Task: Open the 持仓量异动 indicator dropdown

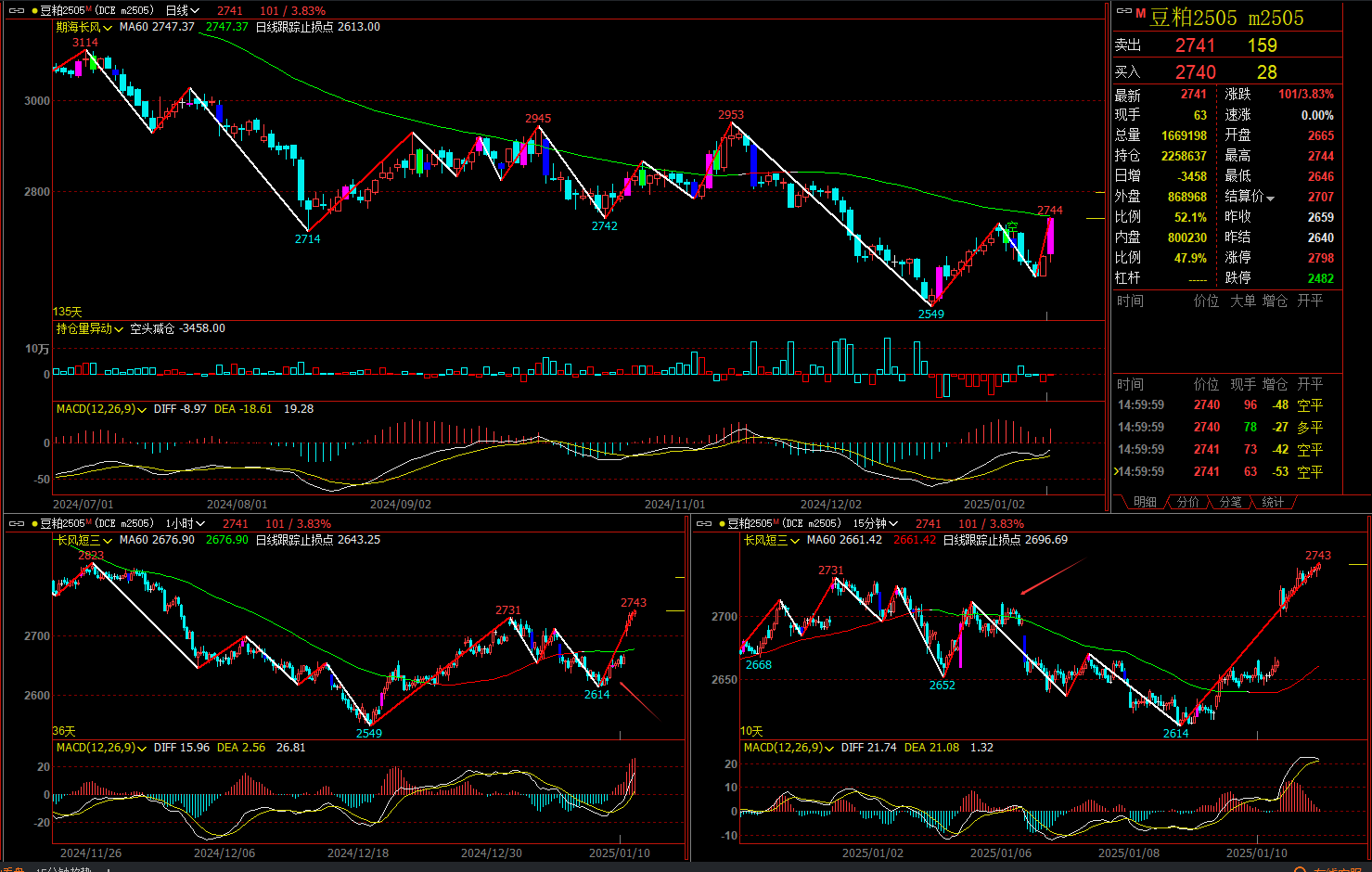Action: coord(89,328)
